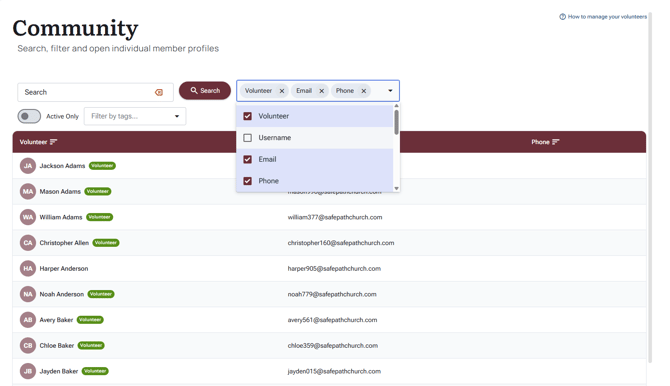
Task: Open Harper Anderson's HA avatar
Action: pos(28,268)
